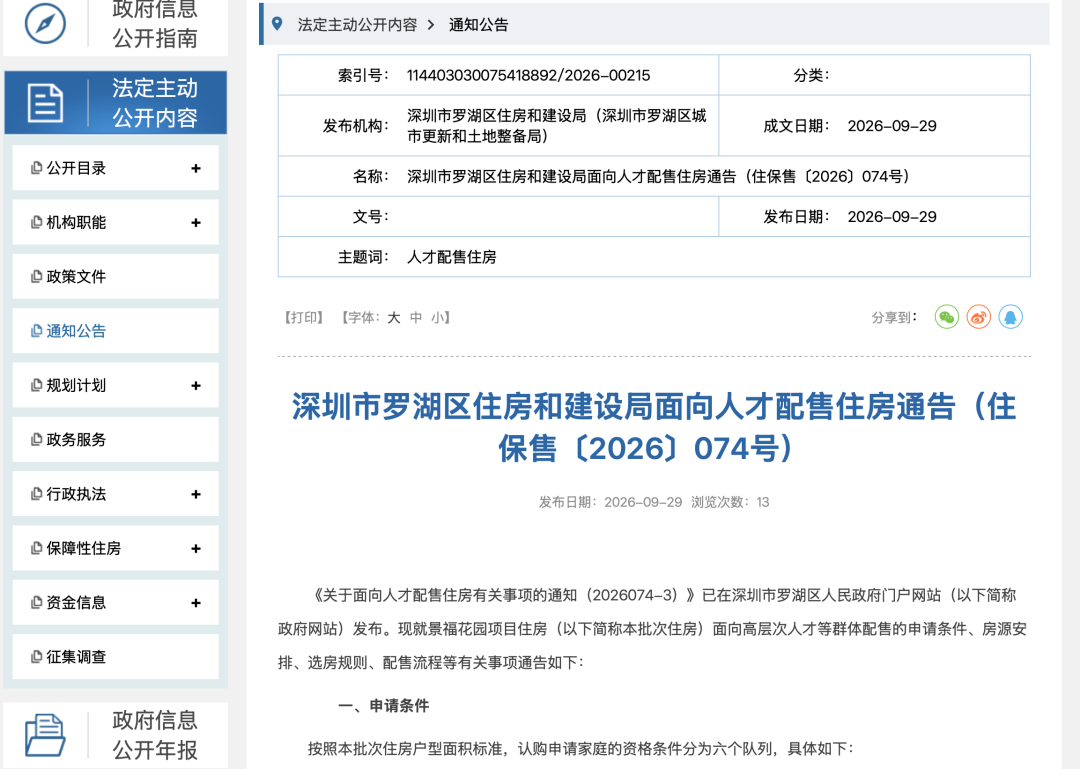Screen dimensions: 1080x769
Task: Open the 征集调查 sidebar item
Action: tap(116, 657)
